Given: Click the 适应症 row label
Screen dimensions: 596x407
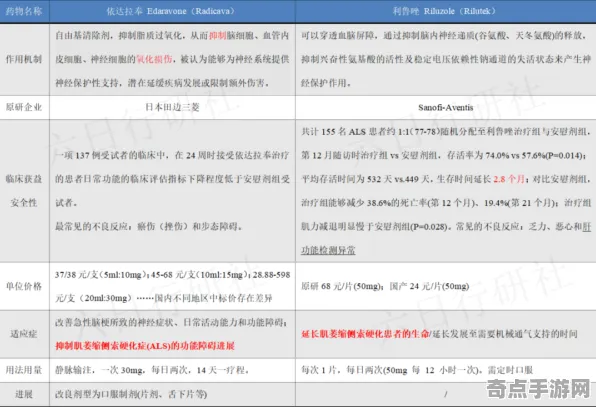Looking at the screenshot, I should [24, 334].
